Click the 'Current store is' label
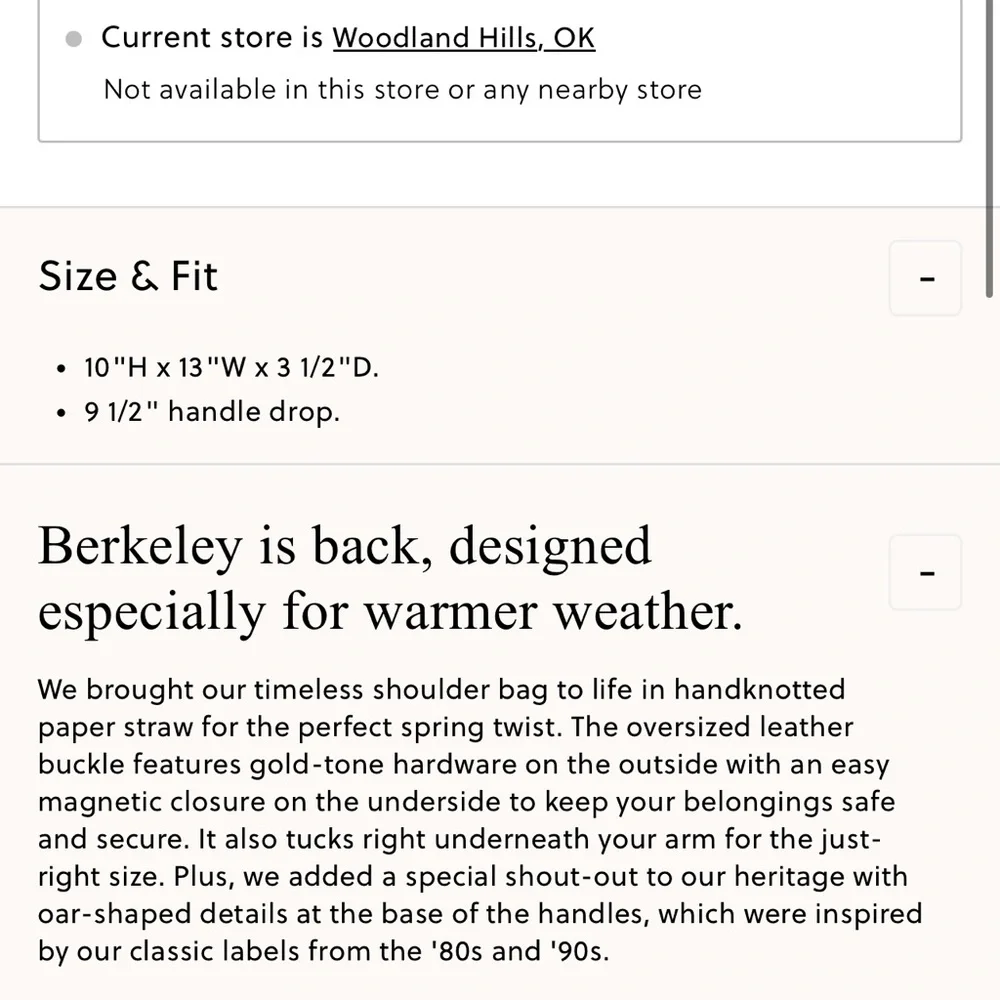Screen dimensions: 1000x1000 click(x=213, y=38)
